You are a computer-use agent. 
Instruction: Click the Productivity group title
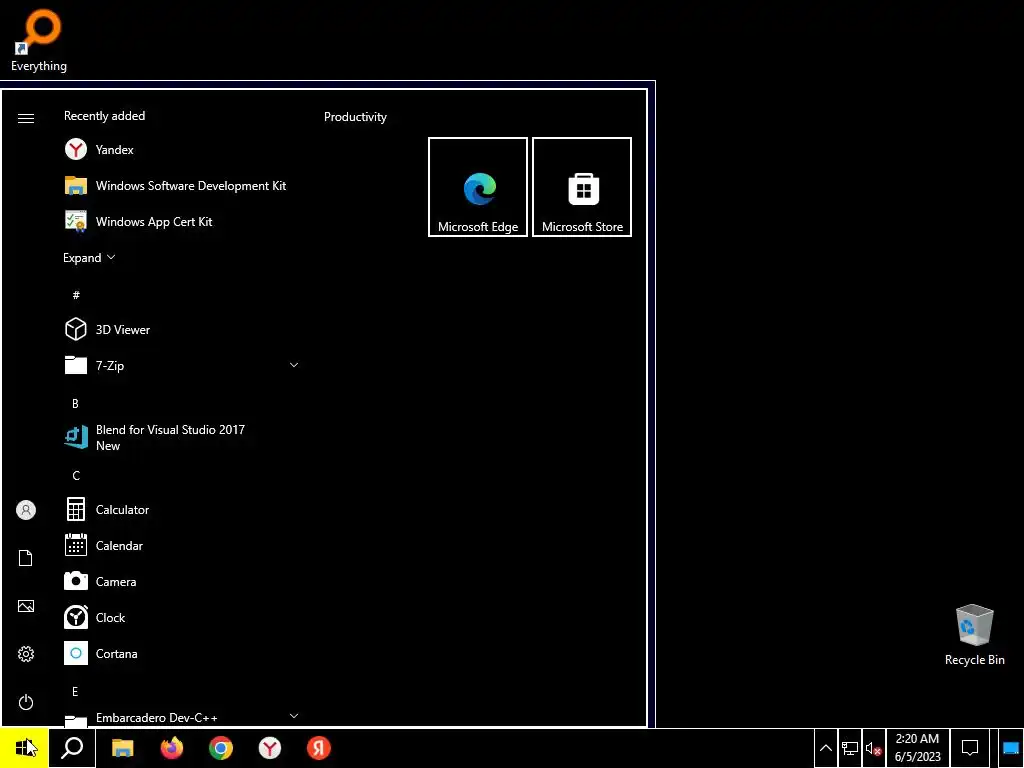[x=355, y=117]
